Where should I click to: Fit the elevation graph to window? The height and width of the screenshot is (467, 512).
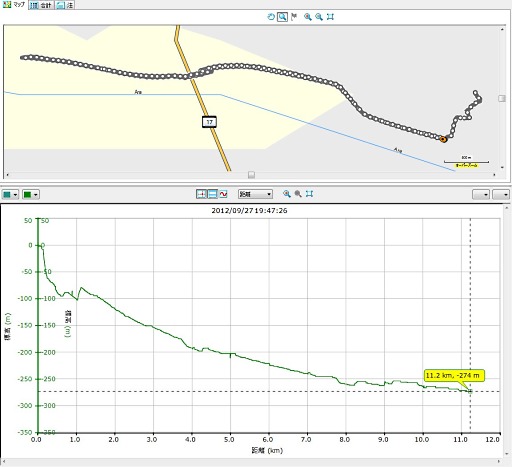click(309, 194)
